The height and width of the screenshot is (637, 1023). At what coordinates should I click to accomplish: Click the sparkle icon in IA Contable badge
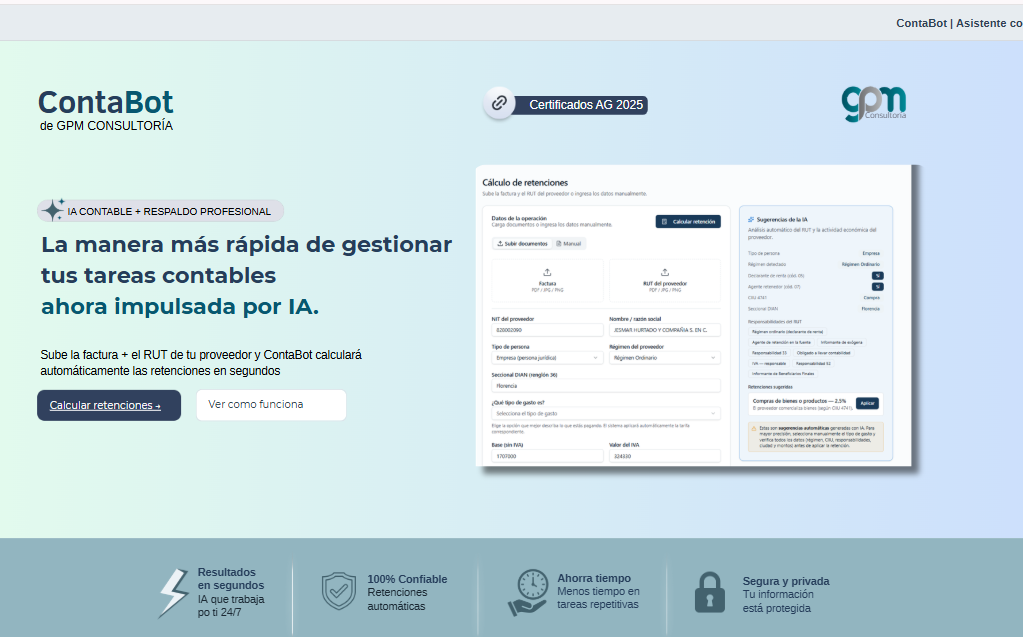(x=53, y=210)
